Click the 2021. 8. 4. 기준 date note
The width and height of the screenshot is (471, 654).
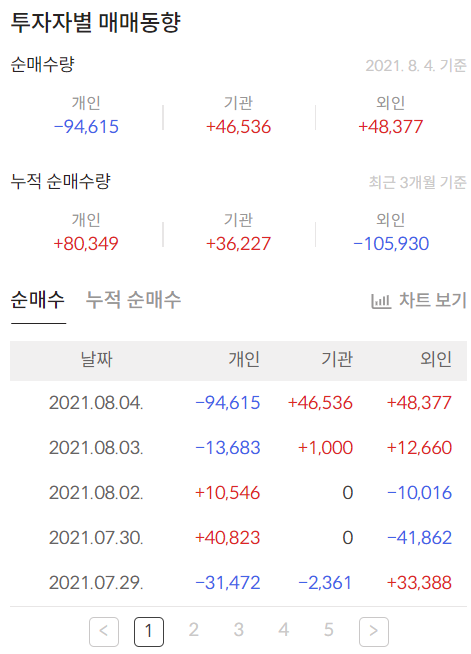[416, 66]
